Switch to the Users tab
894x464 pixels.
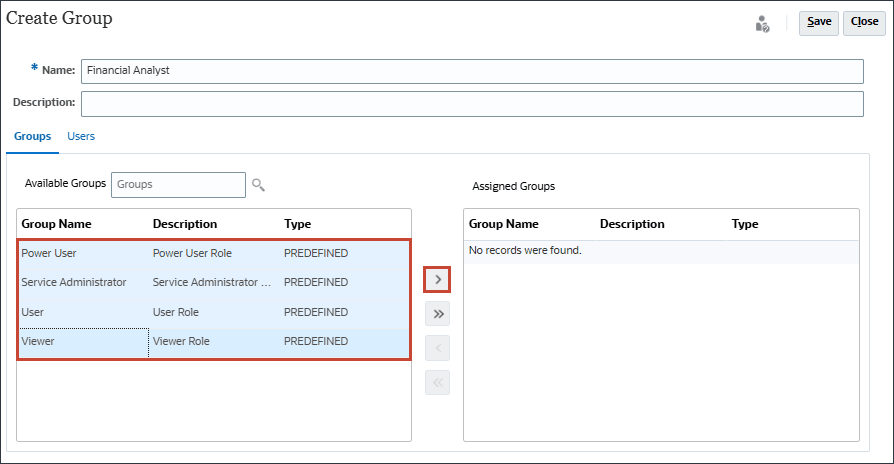tap(81, 136)
